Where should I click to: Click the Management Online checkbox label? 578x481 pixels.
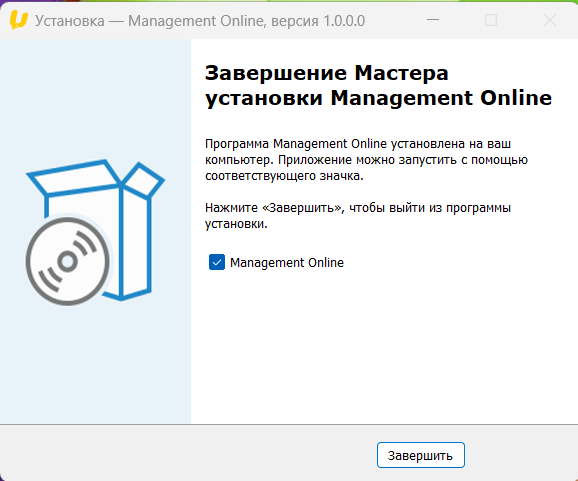[x=287, y=263]
